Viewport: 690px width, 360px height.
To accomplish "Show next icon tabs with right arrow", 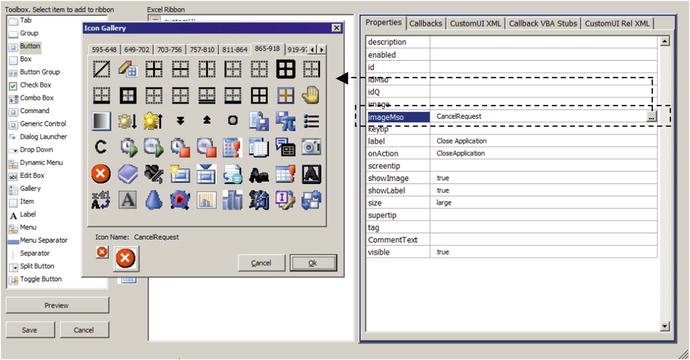I will coord(322,50).
